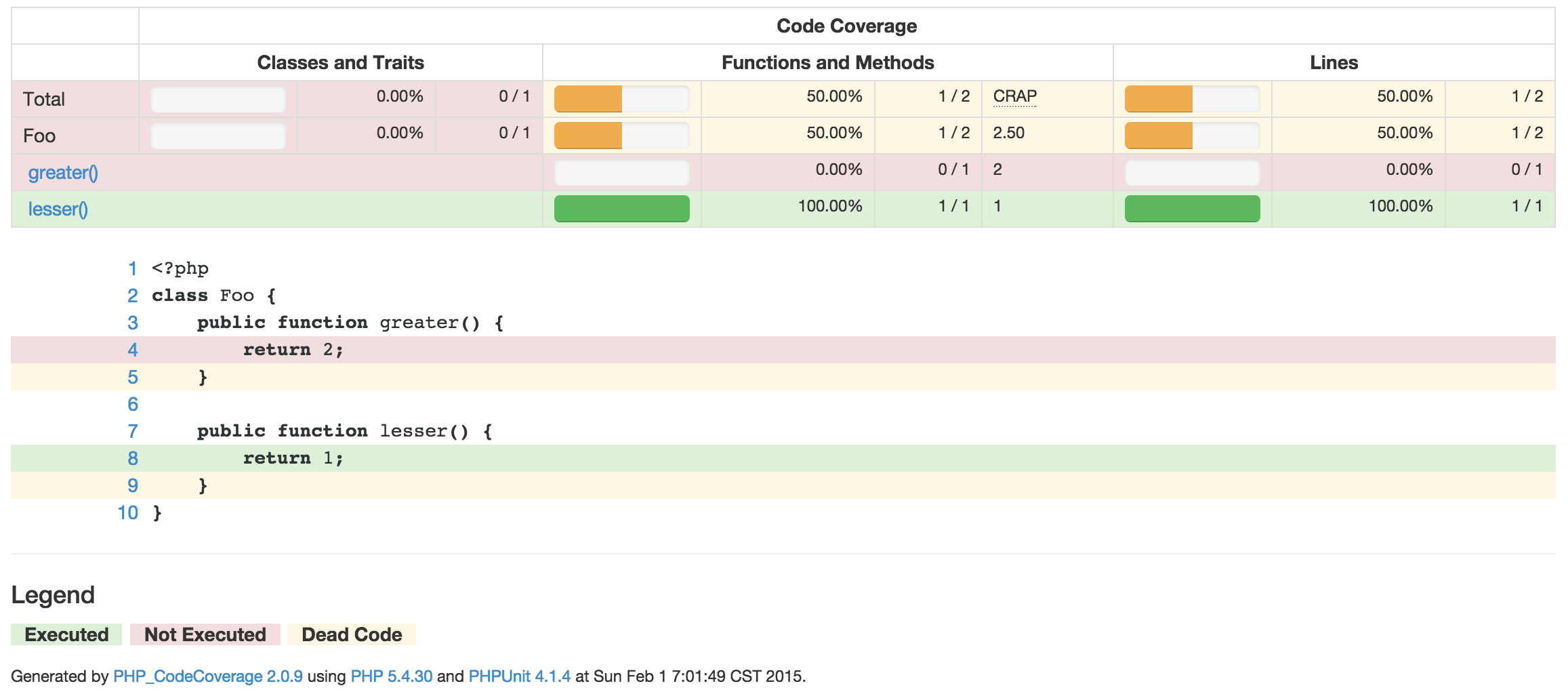The width and height of the screenshot is (1568, 690).
Task: Click Foo CRAP value 2.50
Action: tap(1009, 133)
